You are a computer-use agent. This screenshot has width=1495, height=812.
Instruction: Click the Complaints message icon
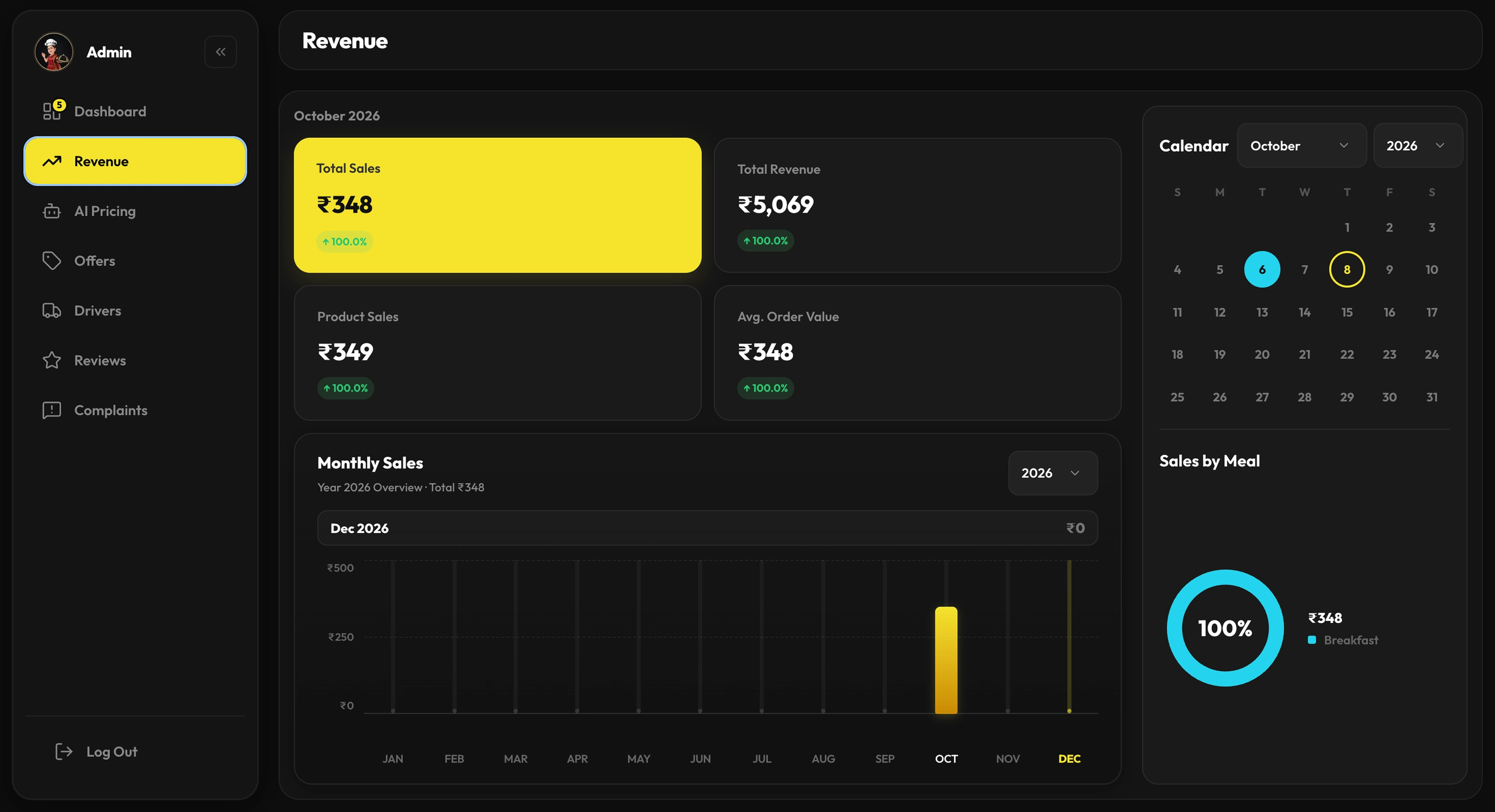click(52, 410)
